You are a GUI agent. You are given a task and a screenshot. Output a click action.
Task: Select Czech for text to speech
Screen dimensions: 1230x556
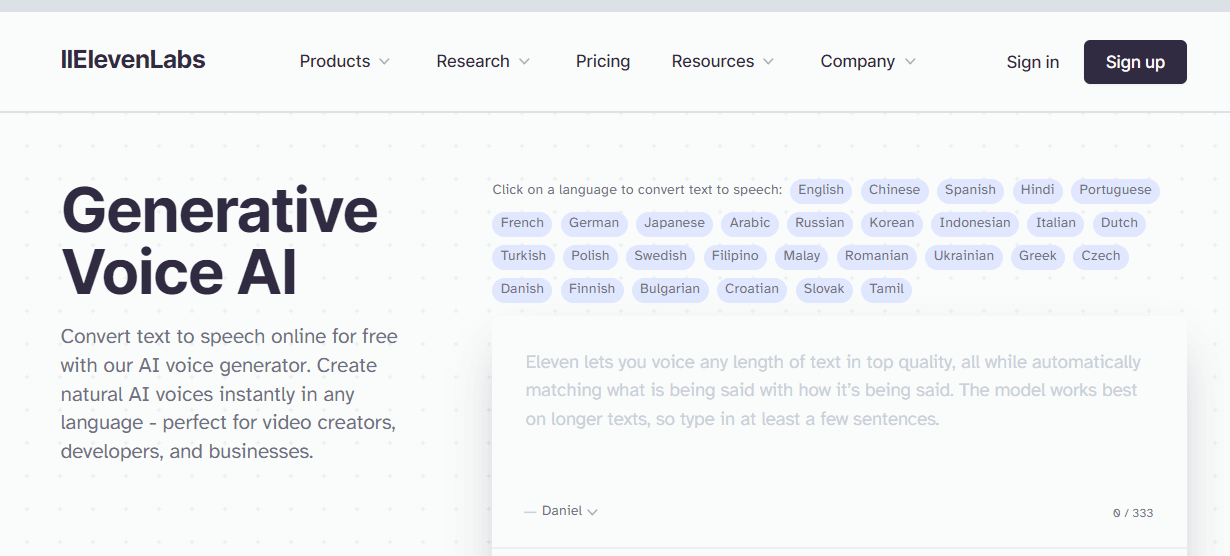click(x=1101, y=256)
